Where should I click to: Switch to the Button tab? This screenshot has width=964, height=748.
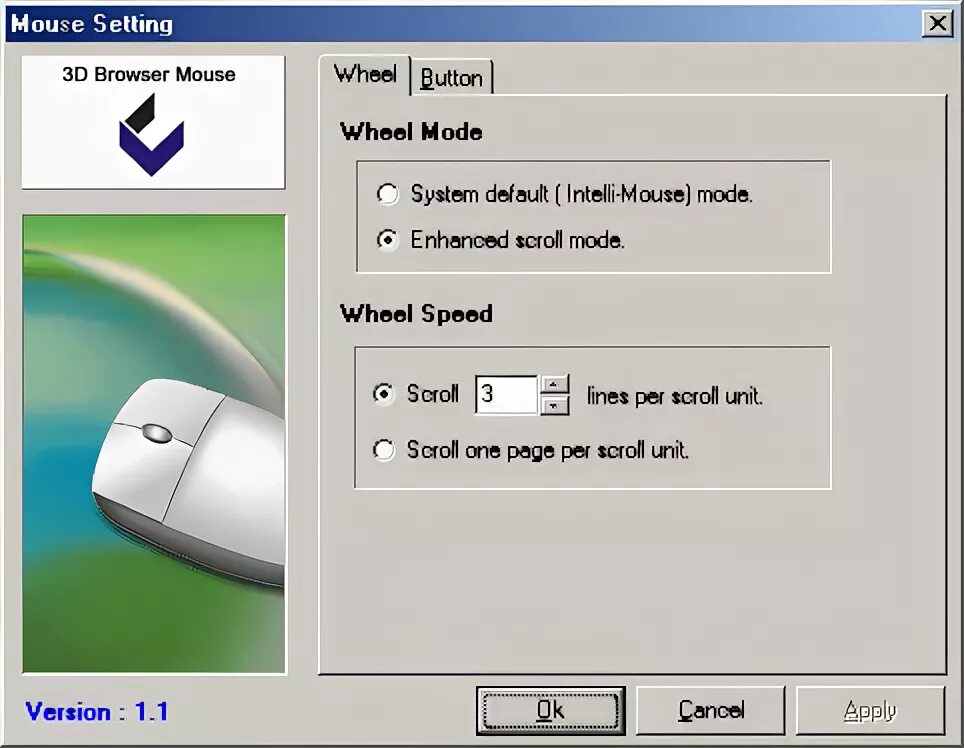(x=451, y=78)
